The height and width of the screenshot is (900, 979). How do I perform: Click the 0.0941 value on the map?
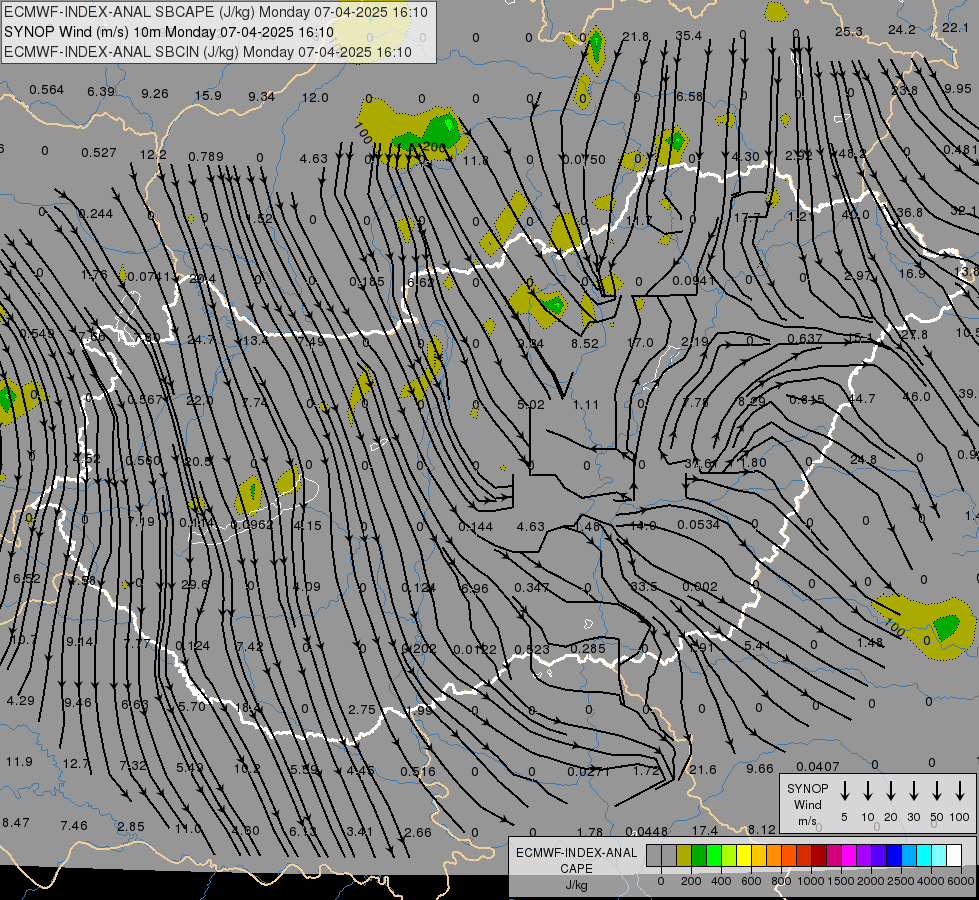[x=693, y=280]
